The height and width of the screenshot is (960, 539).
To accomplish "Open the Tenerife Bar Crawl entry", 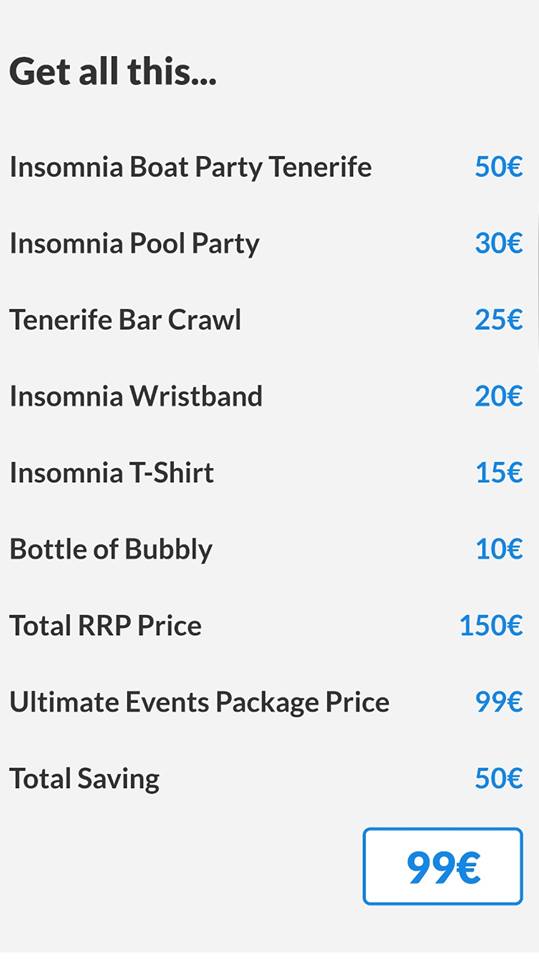I will point(126,320).
